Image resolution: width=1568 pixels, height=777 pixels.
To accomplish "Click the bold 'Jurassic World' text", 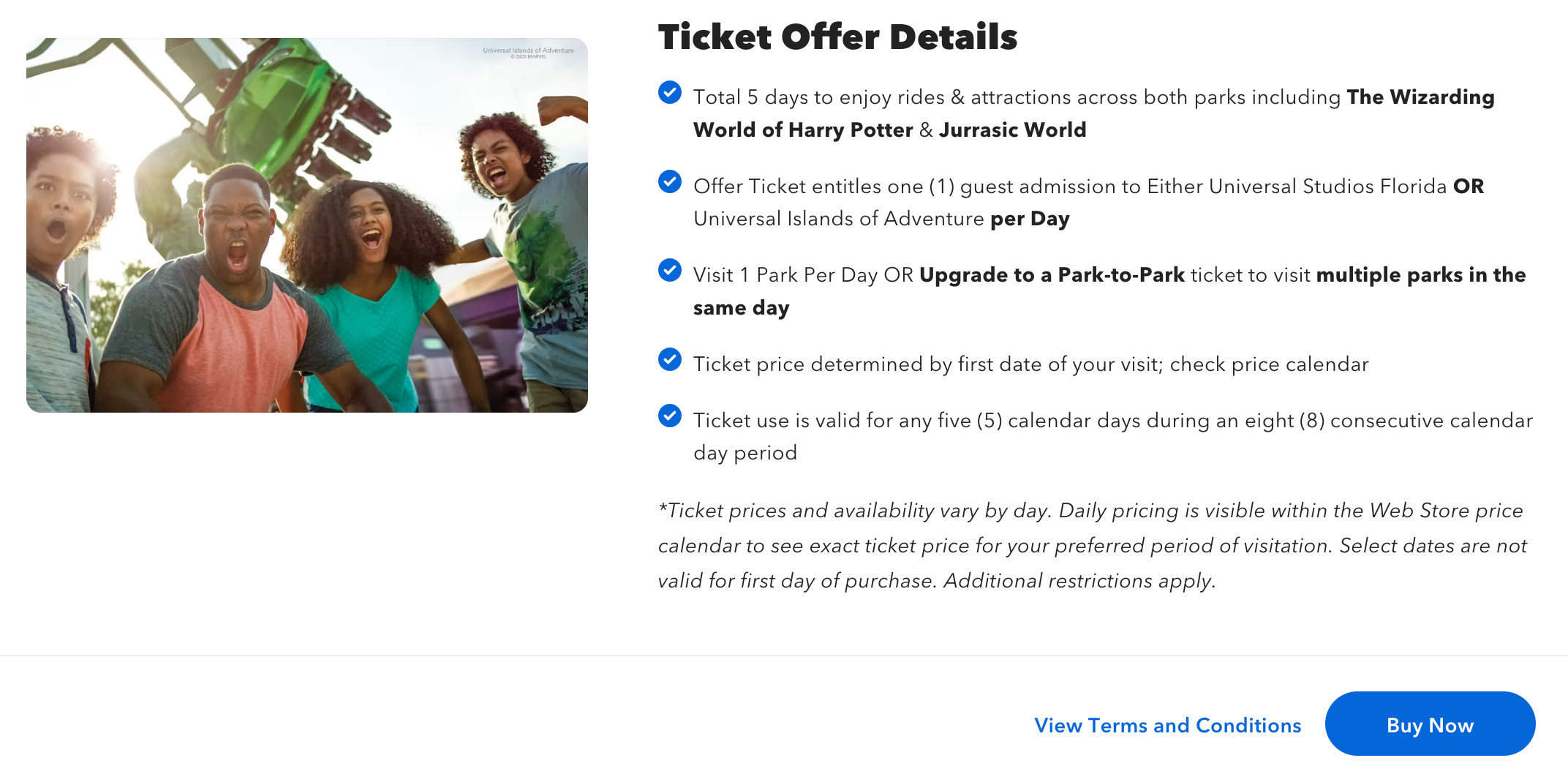I will click(x=1012, y=130).
